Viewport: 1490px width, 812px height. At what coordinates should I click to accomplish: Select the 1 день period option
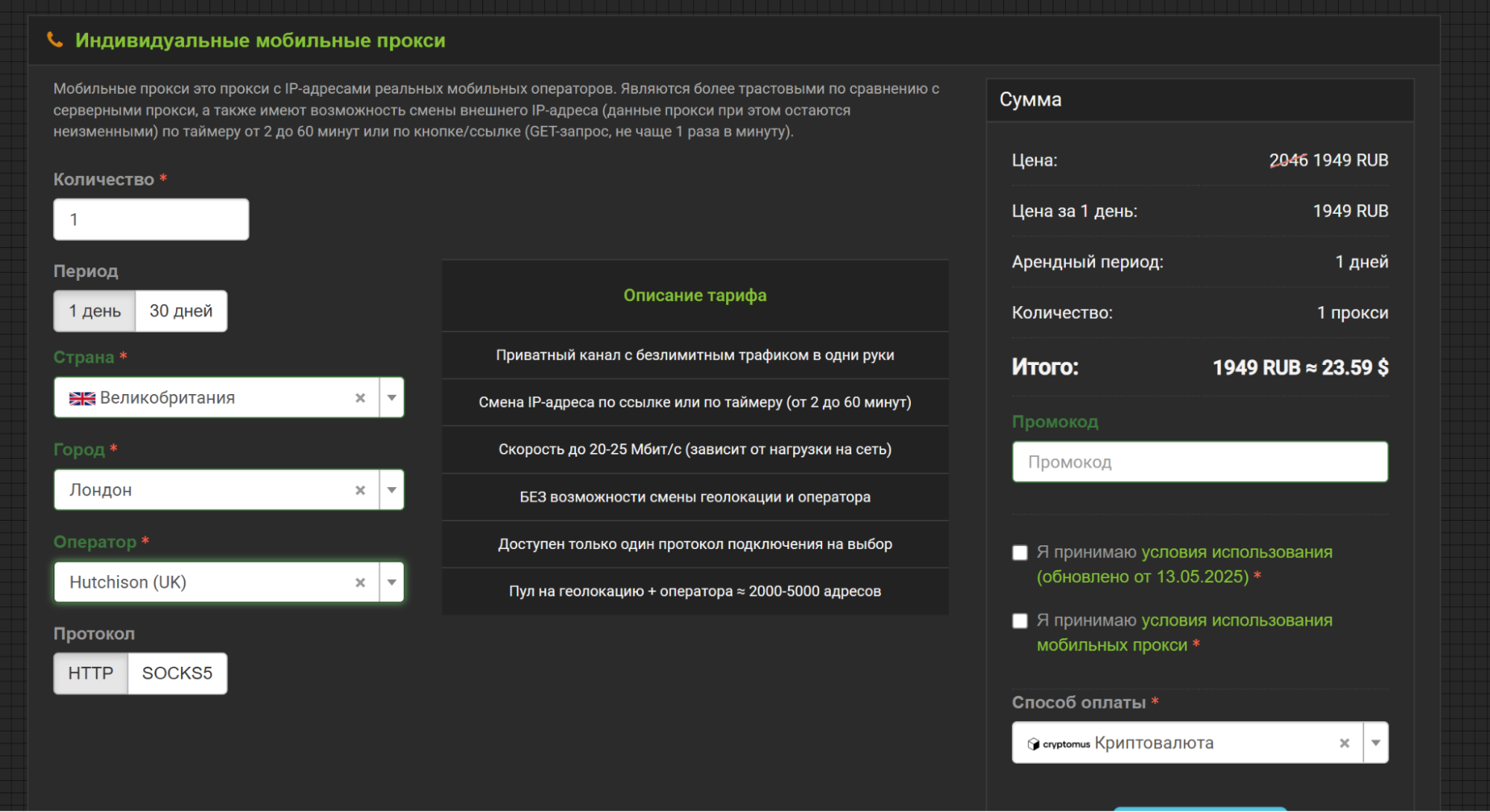tap(95, 311)
